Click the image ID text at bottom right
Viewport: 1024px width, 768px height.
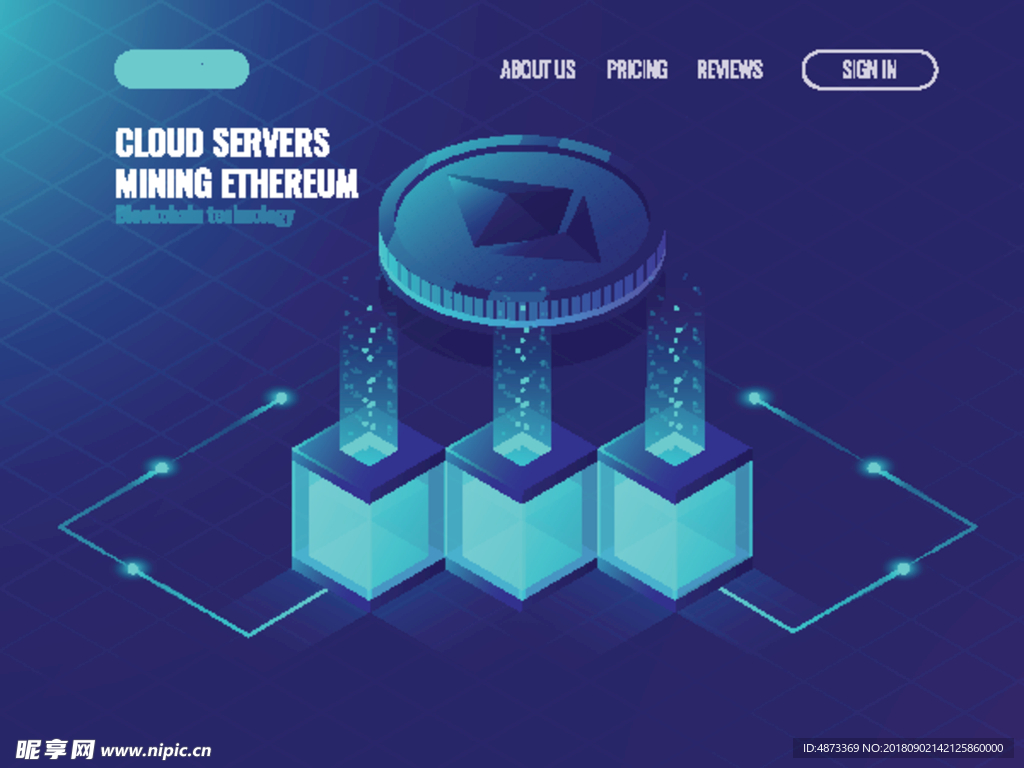[902, 748]
